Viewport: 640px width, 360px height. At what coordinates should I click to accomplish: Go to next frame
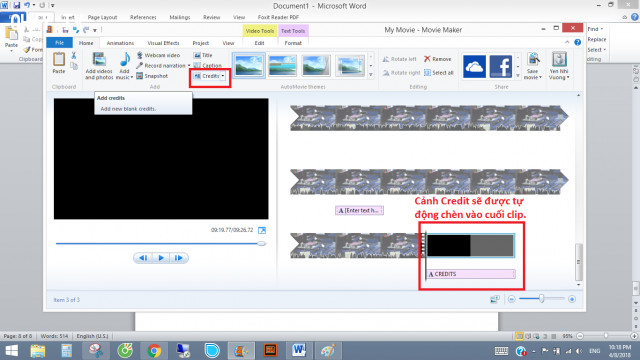[179, 258]
